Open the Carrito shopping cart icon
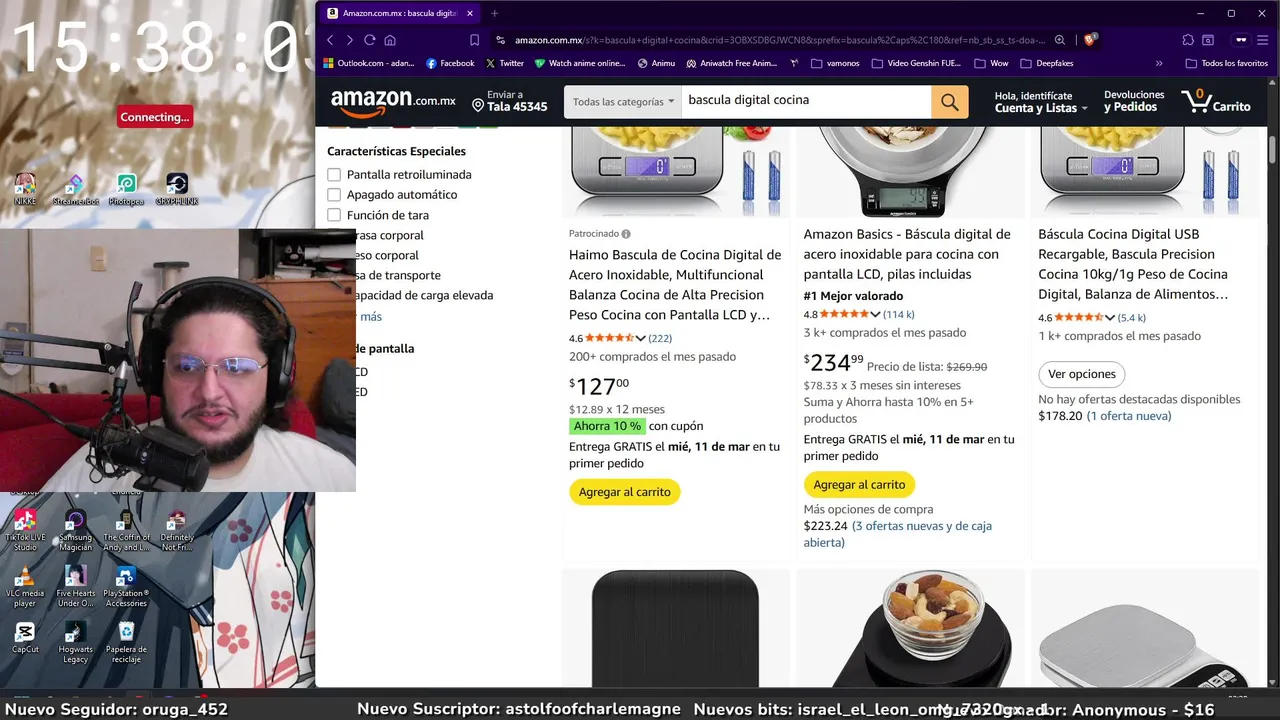 [1215, 100]
